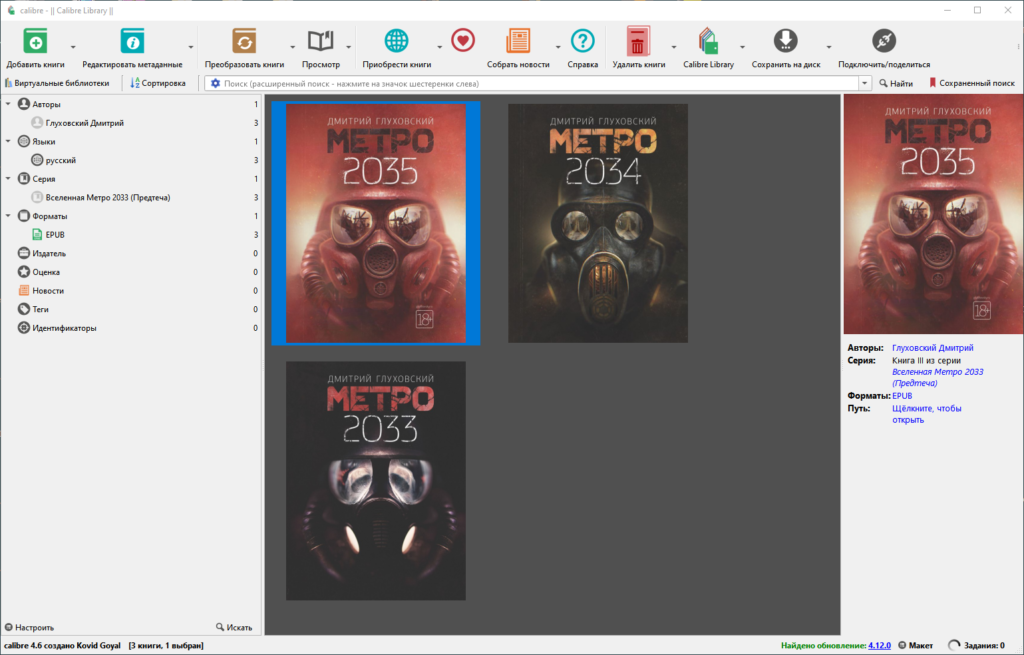Click Виртуальные библиотеки button
The width and height of the screenshot is (1024, 655).
[57, 84]
